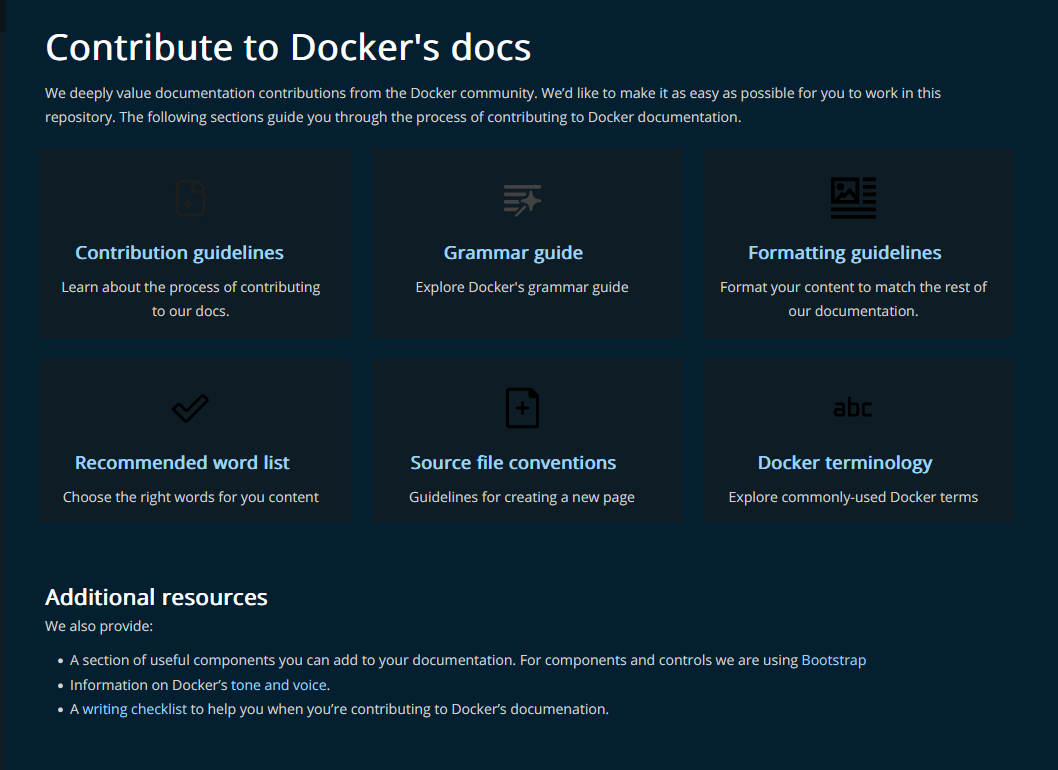
Task: Follow the writing checklist link
Action: click(x=134, y=709)
